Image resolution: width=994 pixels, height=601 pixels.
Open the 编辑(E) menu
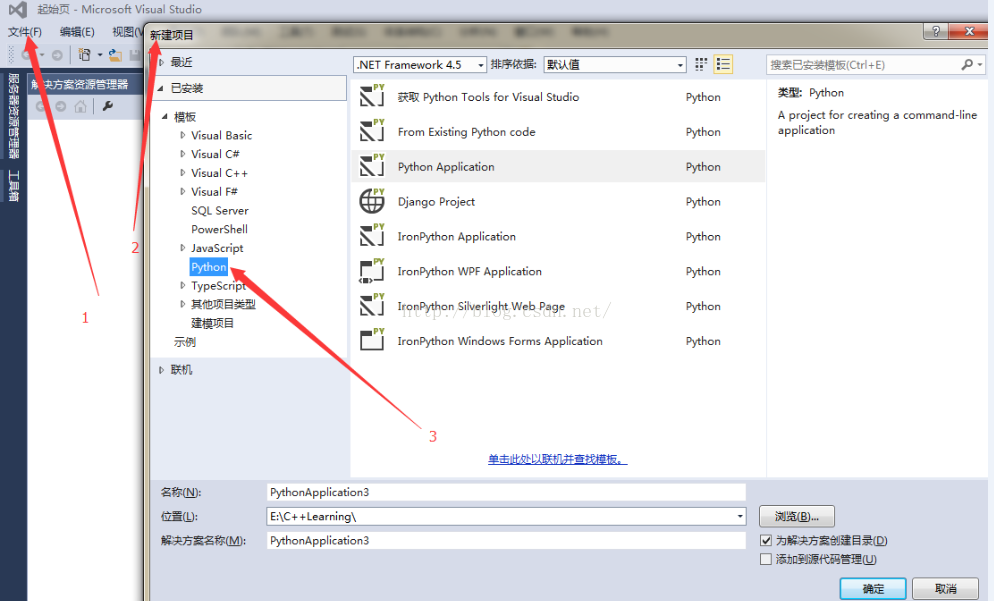pyautogui.click(x=77, y=32)
